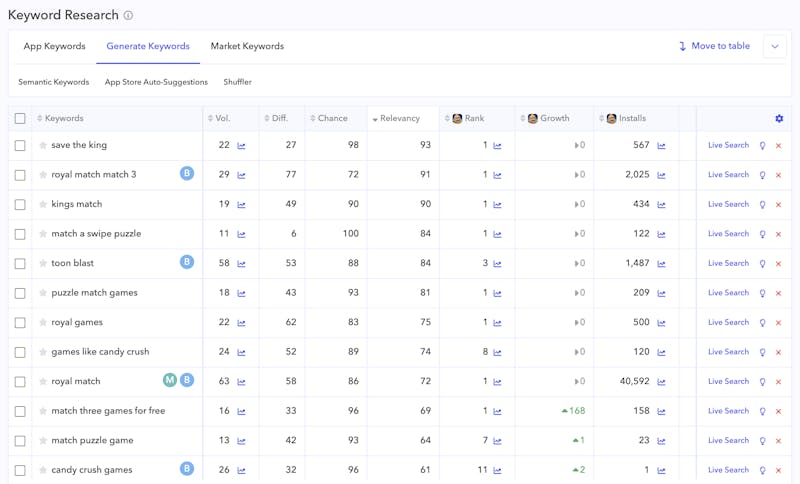
Task: Sort table by Relevancy column
Action: [x=399, y=119]
